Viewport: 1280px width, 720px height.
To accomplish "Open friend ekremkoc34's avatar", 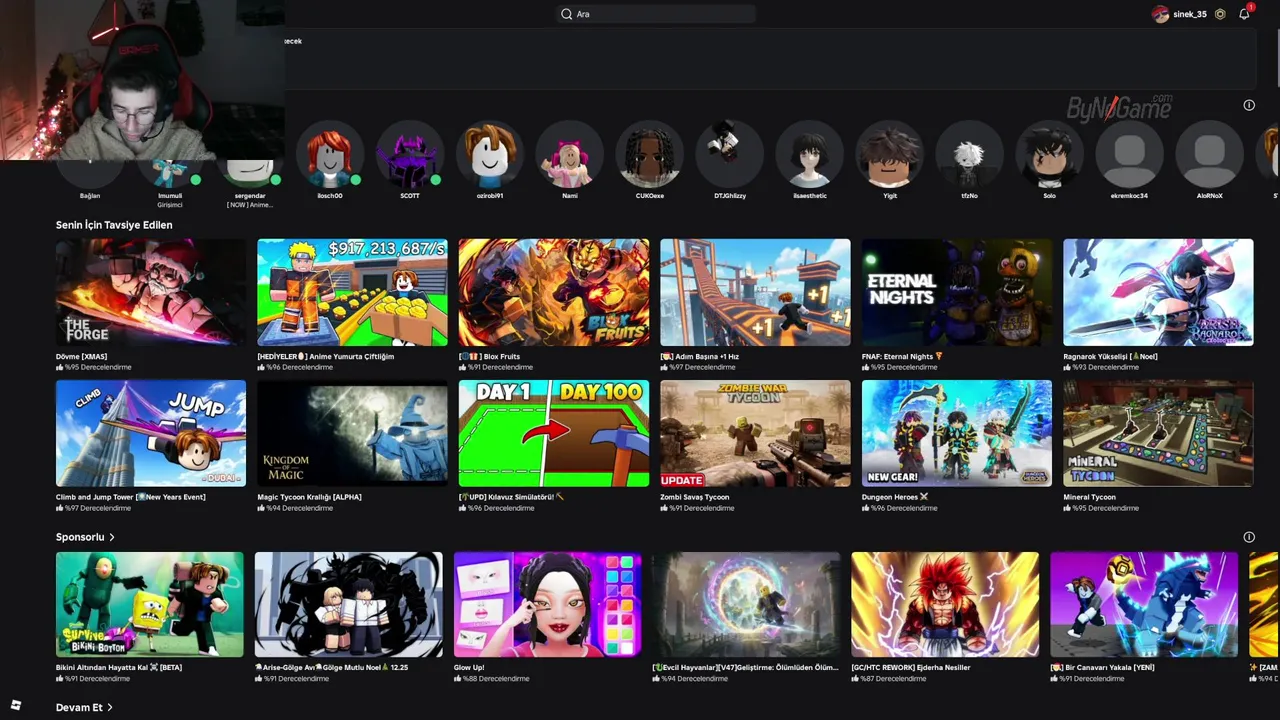I will [1130, 154].
